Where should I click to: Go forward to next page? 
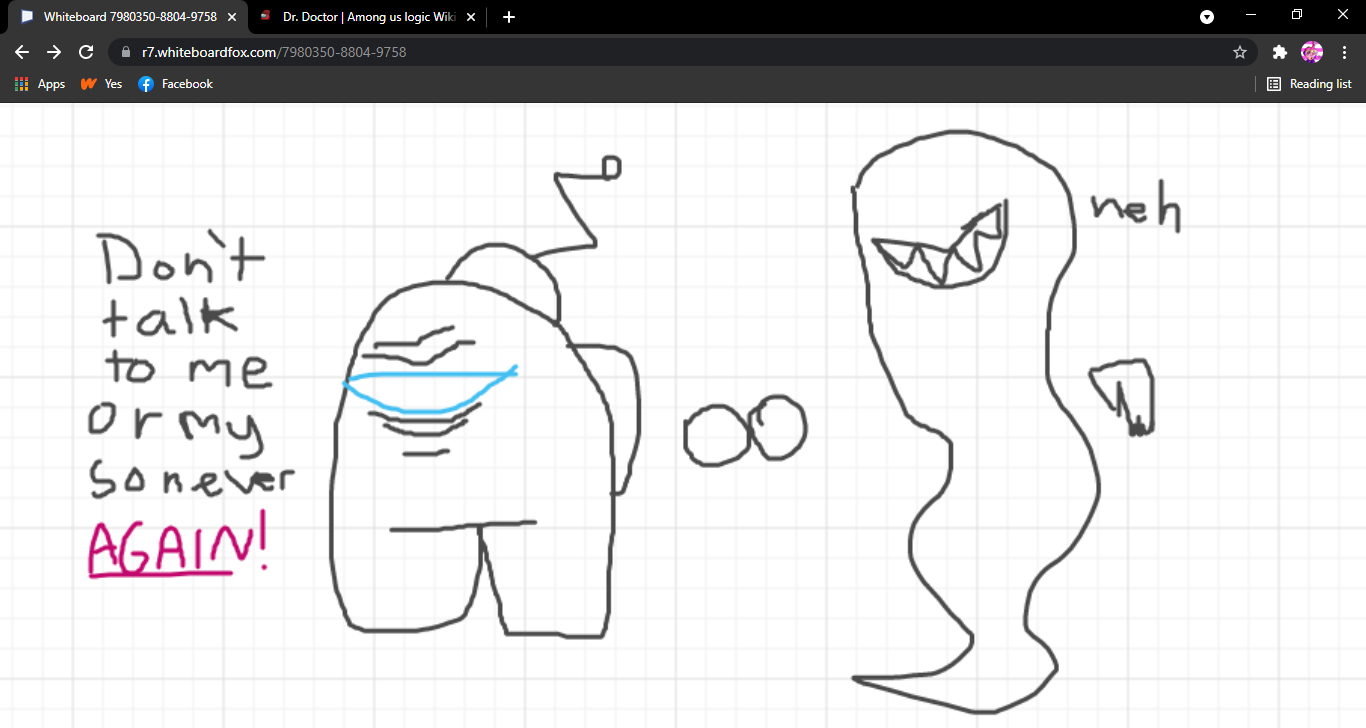(54, 52)
